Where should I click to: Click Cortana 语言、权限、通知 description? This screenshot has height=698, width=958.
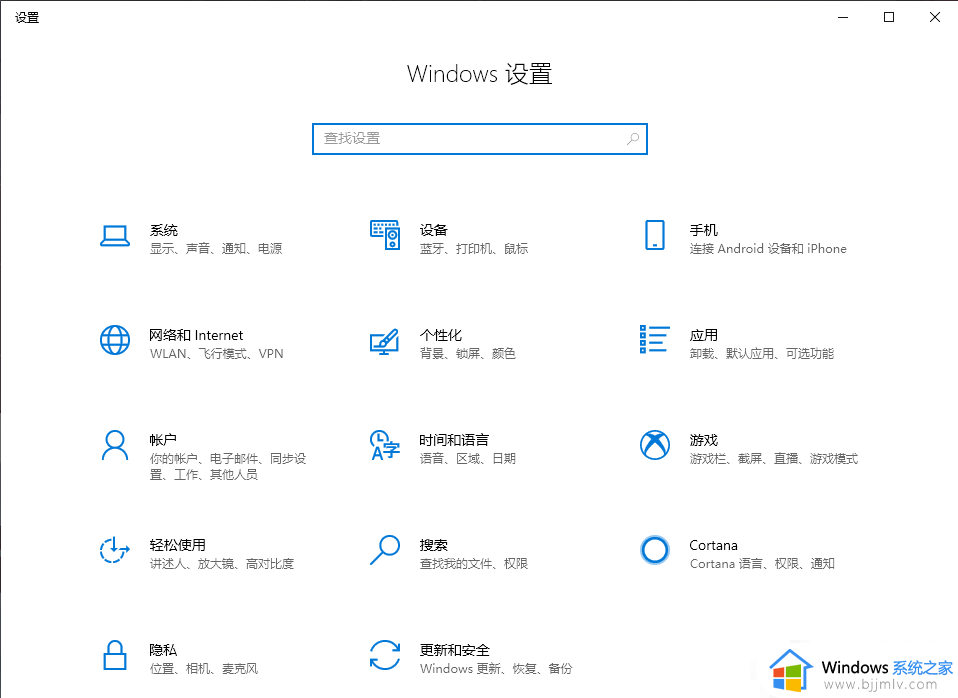[x=762, y=564]
